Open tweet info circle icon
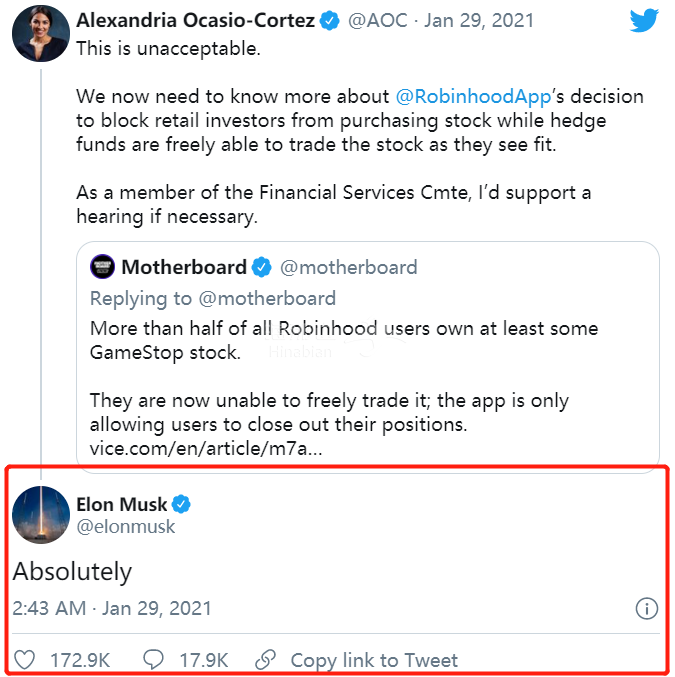This screenshot has height=677, width=675. (647, 608)
